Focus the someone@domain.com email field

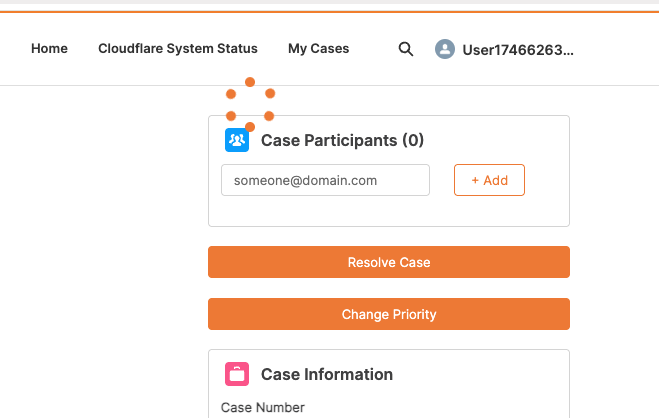(325, 180)
